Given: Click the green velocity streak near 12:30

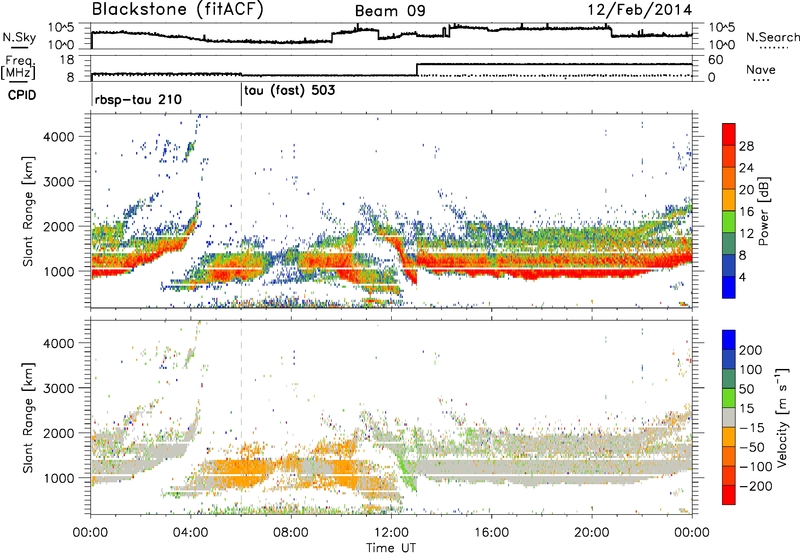Looking at the screenshot, I should pyautogui.click(x=407, y=469).
